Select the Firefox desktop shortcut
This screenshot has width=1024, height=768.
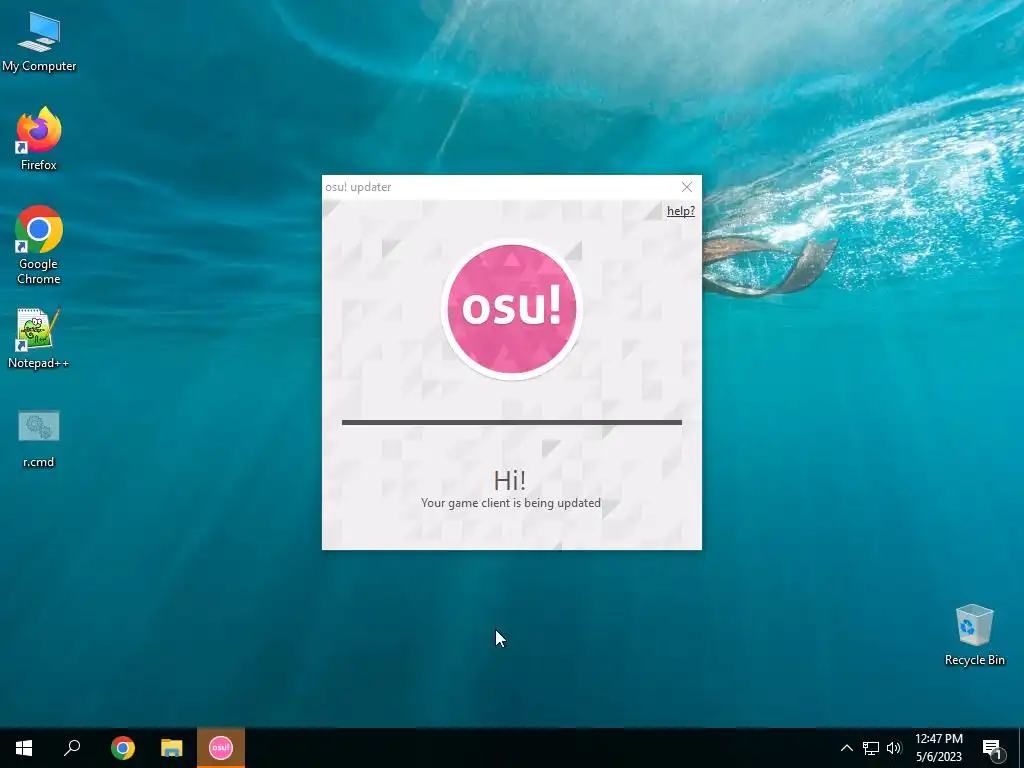tap(39, 138)
